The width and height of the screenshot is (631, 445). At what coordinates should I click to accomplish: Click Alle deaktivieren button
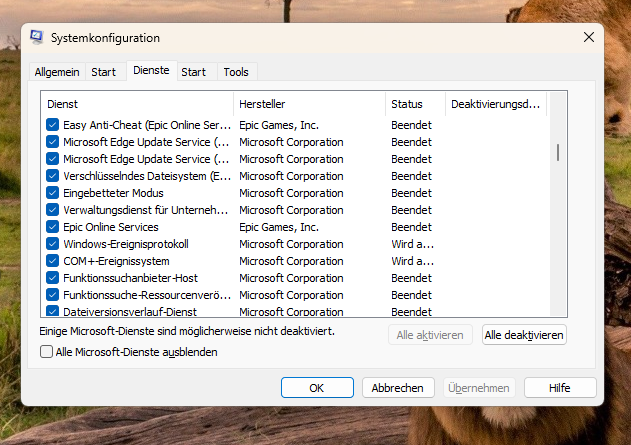(524, 335)
